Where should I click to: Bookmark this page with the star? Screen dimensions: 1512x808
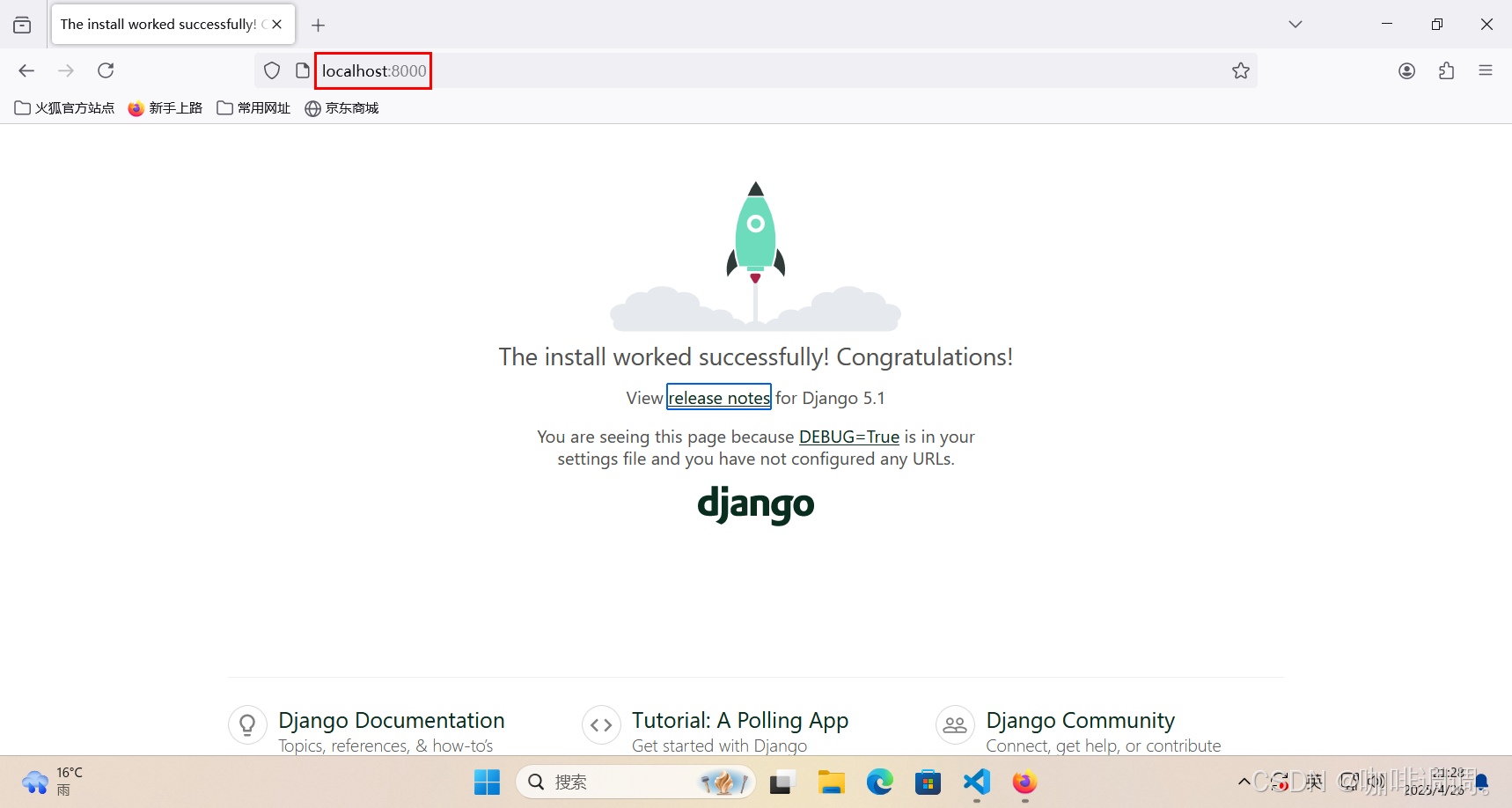(1241, 70)
